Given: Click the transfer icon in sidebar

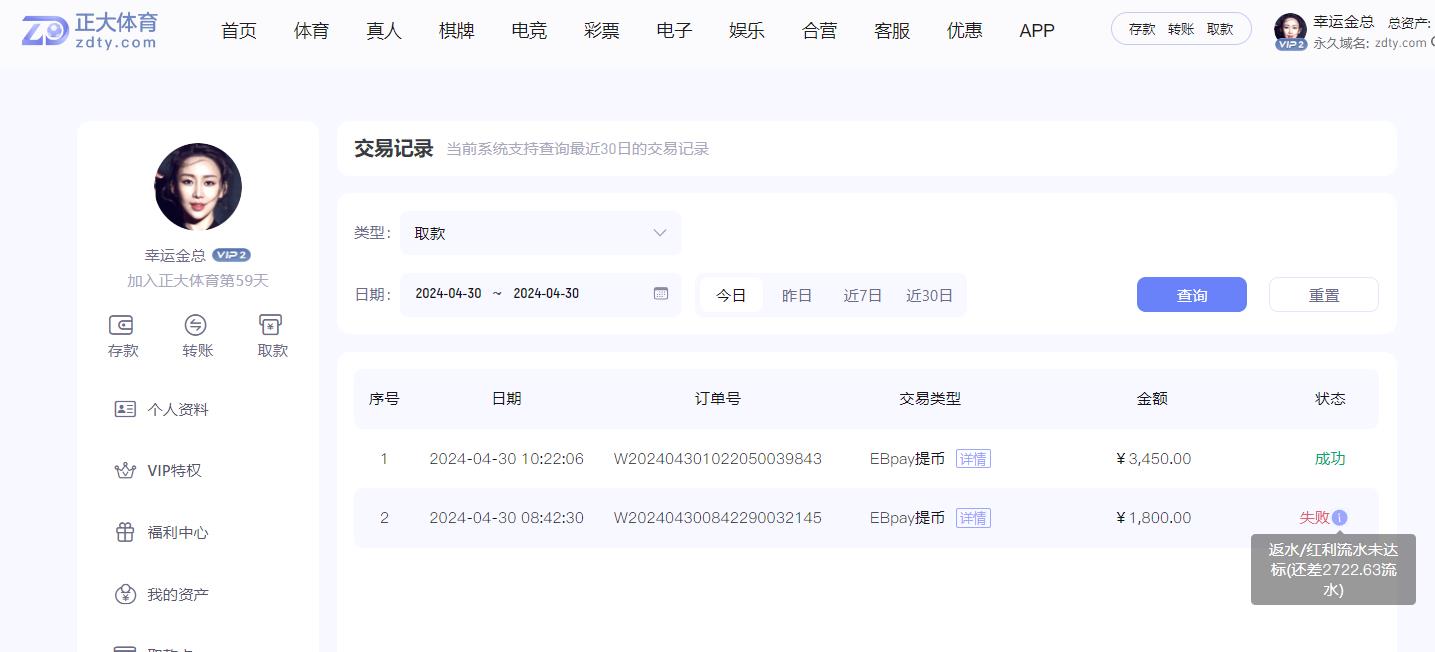Looking at the screenshot, I should coord(196,325).
